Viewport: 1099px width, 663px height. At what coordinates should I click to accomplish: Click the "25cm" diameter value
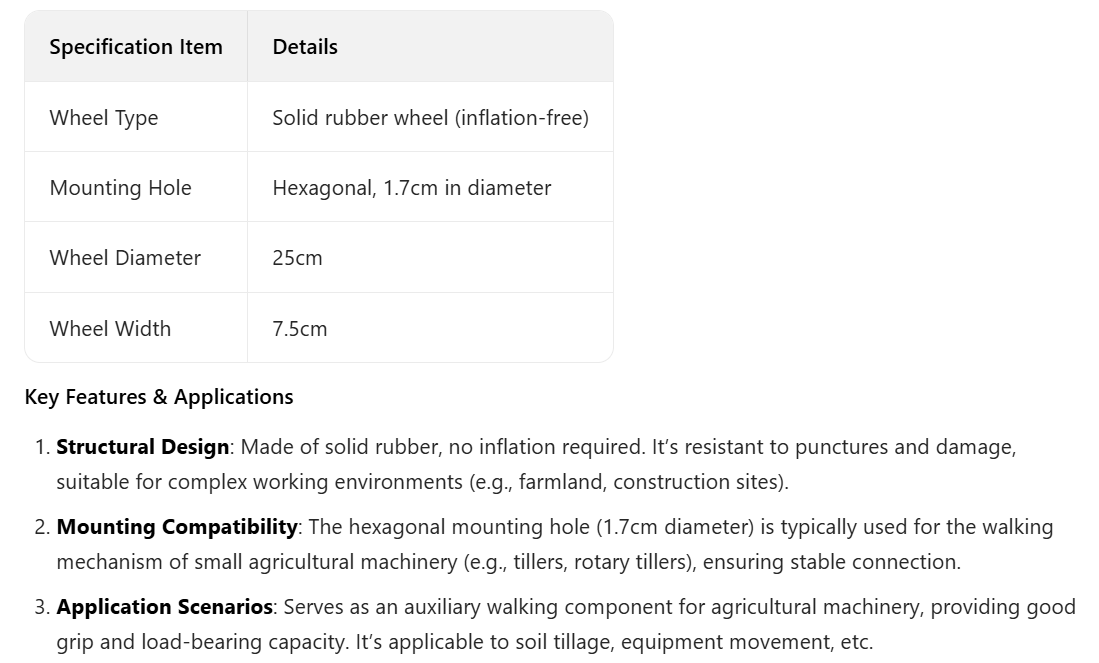click(x=297, y=258)
